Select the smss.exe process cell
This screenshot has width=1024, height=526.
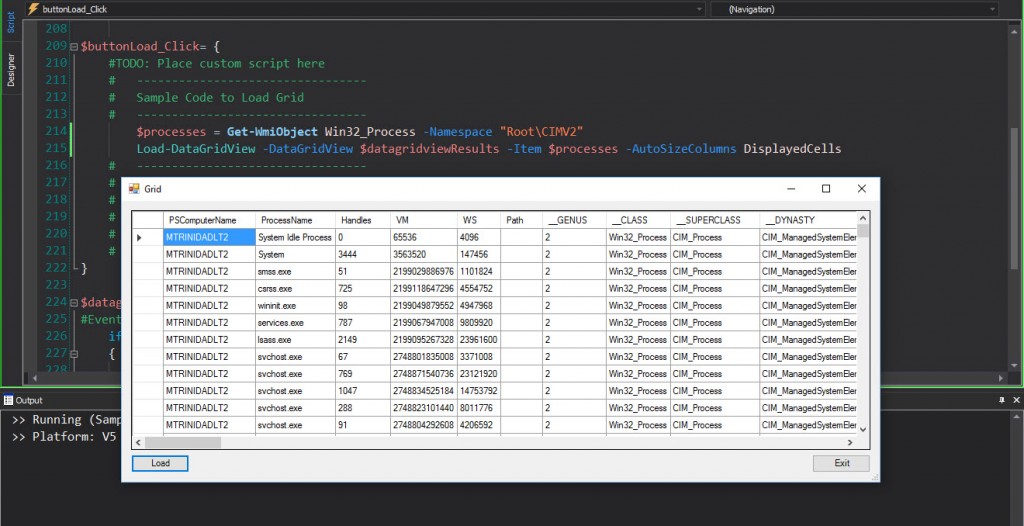[295, 271]
